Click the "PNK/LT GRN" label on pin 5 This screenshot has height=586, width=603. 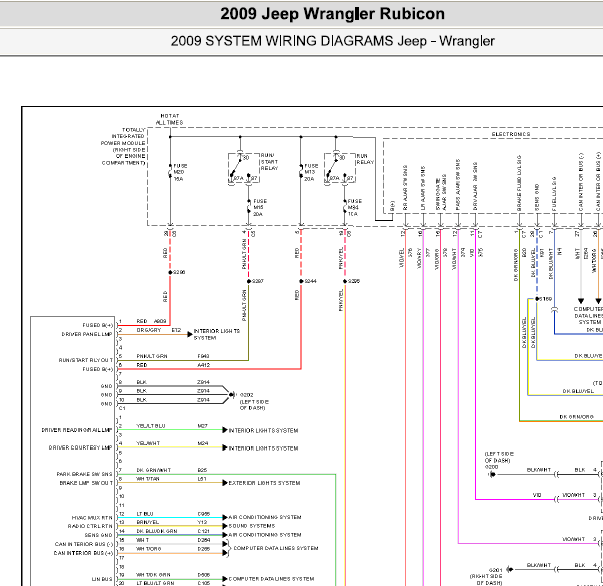pyautogui.click(x=152, y=356)
